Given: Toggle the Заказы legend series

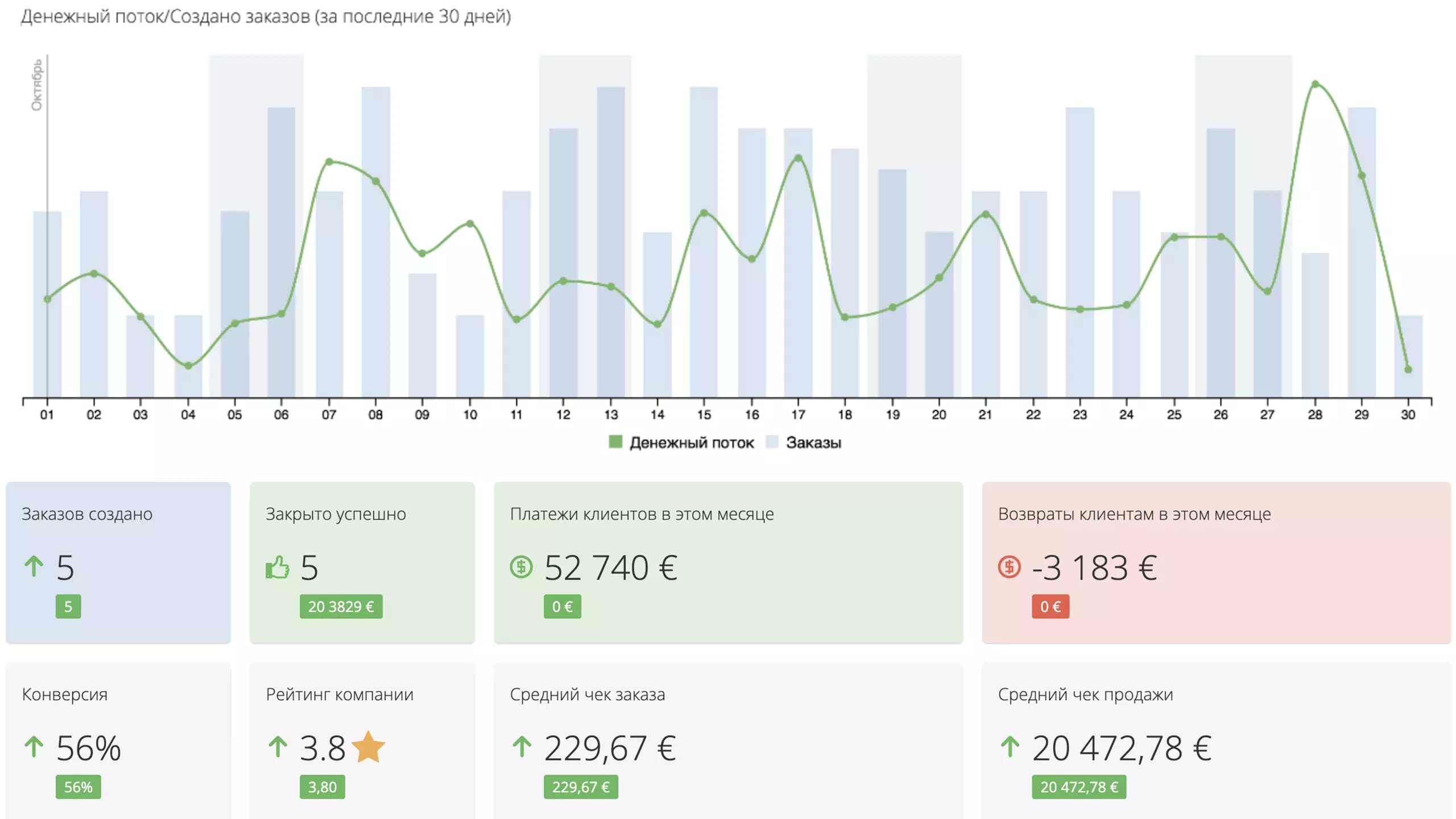Looking at the screenshot, I should tap(803, 442).
